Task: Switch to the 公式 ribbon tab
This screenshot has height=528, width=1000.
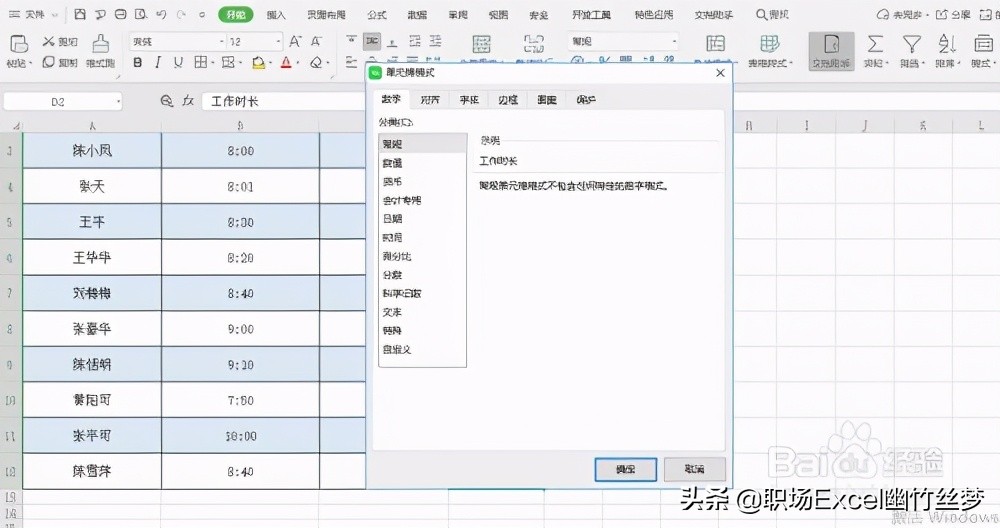Action: pyautogui.click(x=377, y=15)
